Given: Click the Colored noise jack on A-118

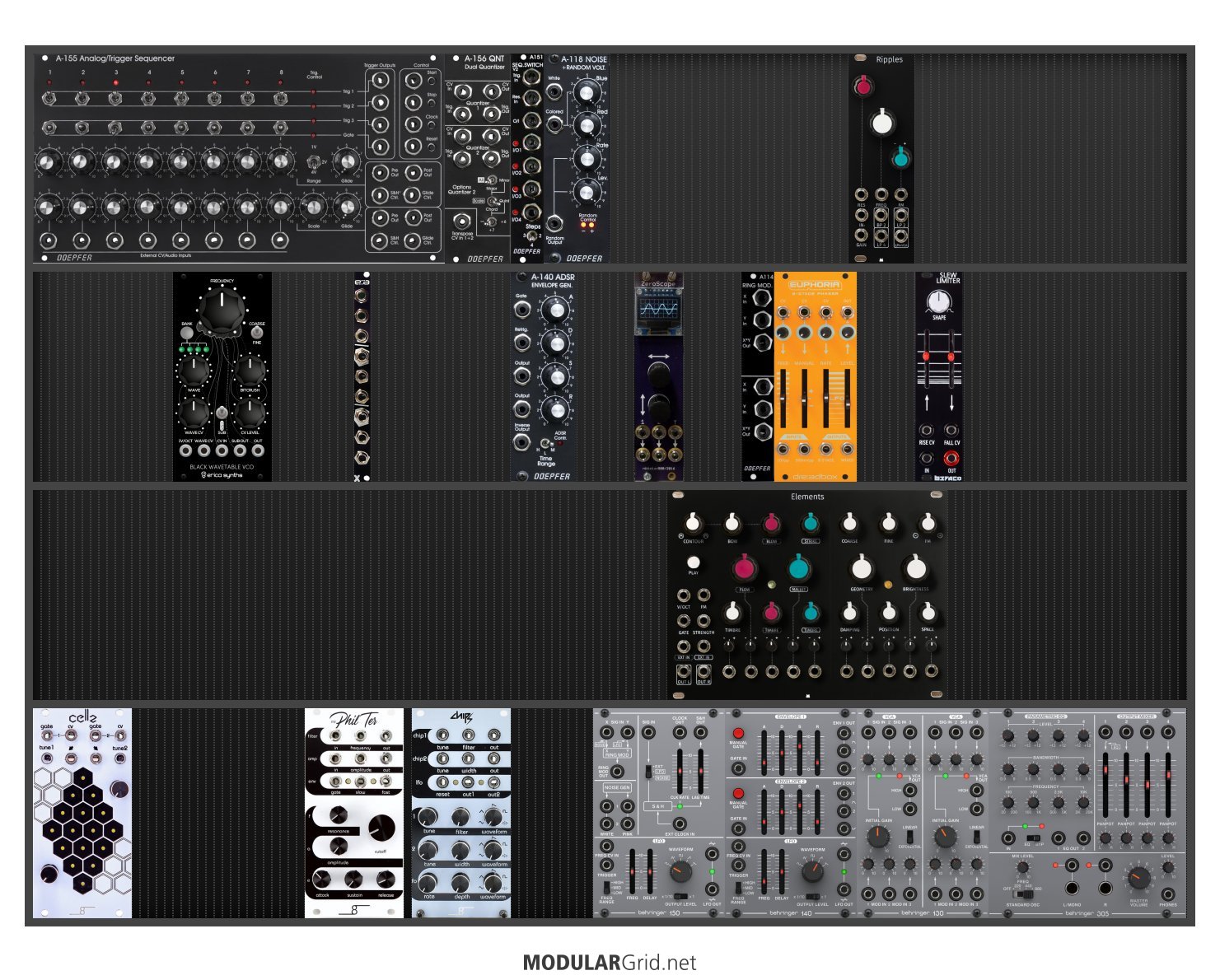Looking at the screenshot, I should click(x=554, y=124).
